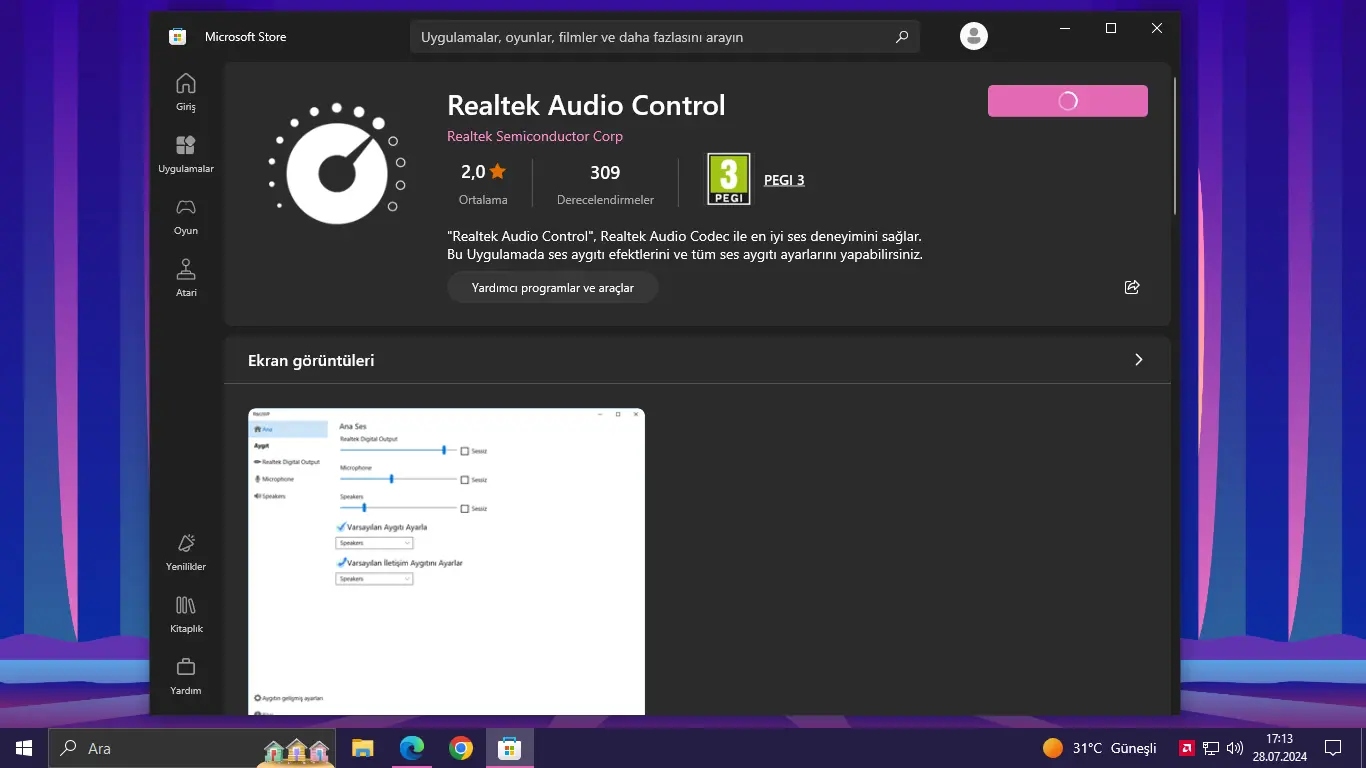Image resolution: width=1366 pixels, height=768 pixels.
Task: Click the Microsoft Store taskbar icon
Action: (x=509, y=748)
